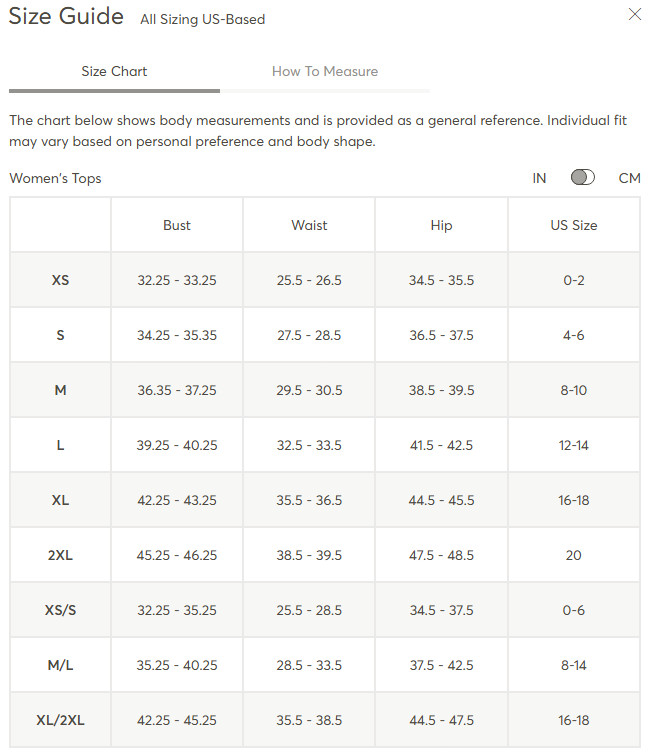Click the XL hip 44.5 - 45.5 cell

[x=441, y=500]
